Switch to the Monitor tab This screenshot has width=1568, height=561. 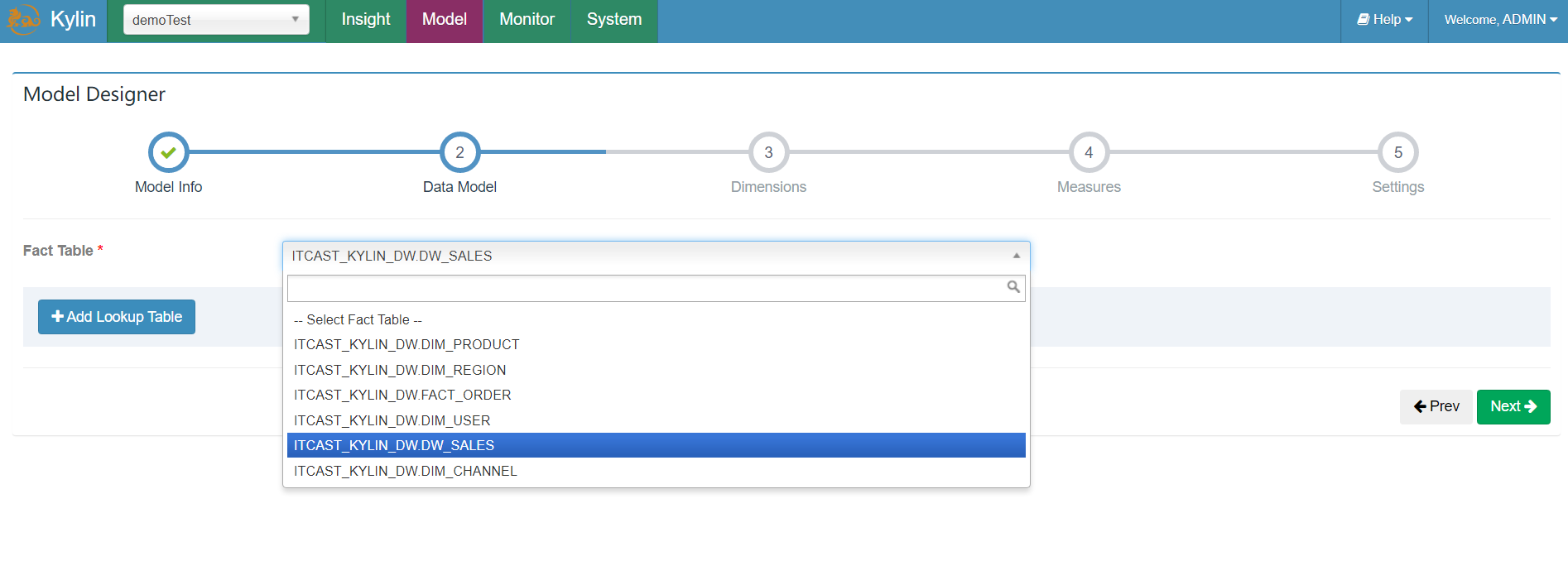(x=527, y=20)
